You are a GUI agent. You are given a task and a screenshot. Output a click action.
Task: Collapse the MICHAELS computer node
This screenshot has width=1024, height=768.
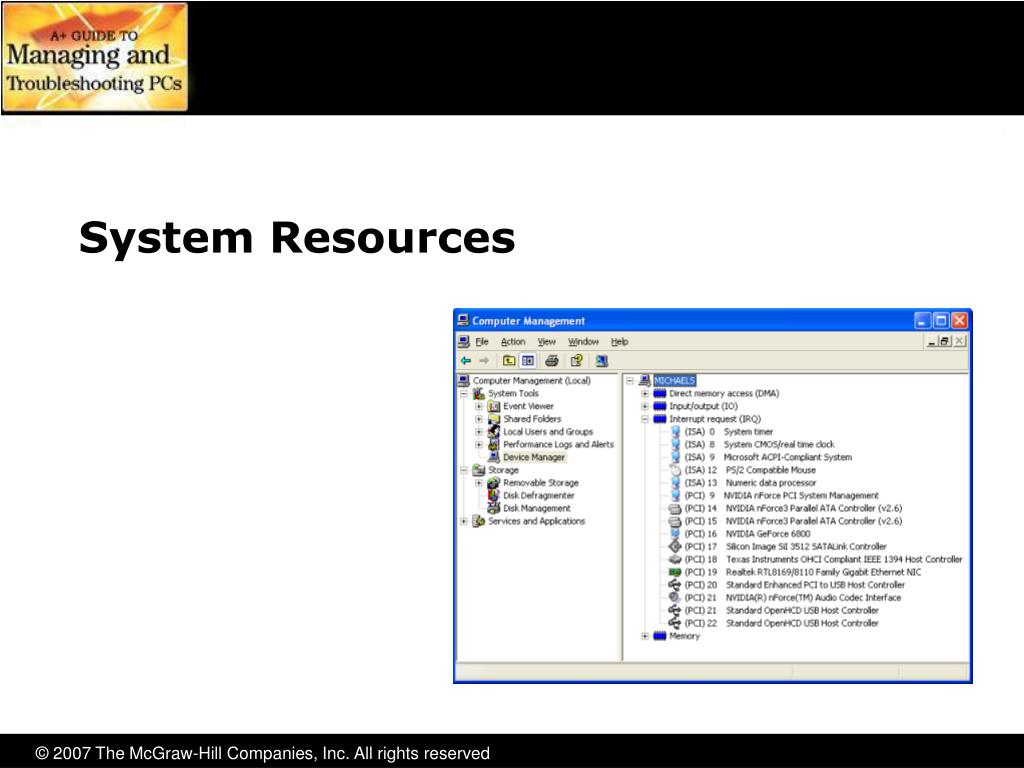[x=630, y=381]
